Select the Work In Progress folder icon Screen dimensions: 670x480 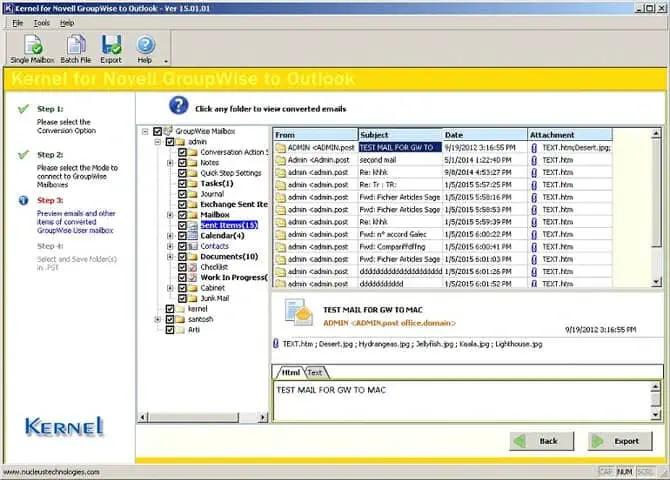pyautogui.click(x=193, y=277)
